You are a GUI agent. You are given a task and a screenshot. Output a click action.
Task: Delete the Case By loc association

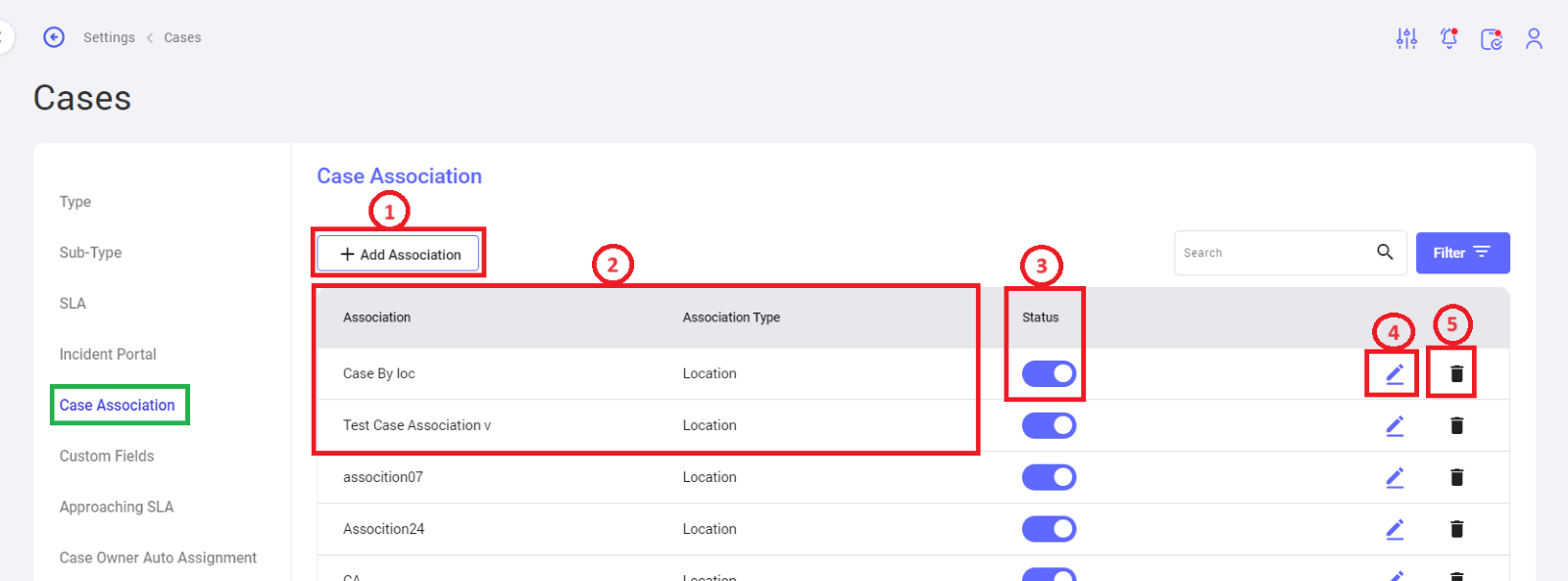[1456, 373]
